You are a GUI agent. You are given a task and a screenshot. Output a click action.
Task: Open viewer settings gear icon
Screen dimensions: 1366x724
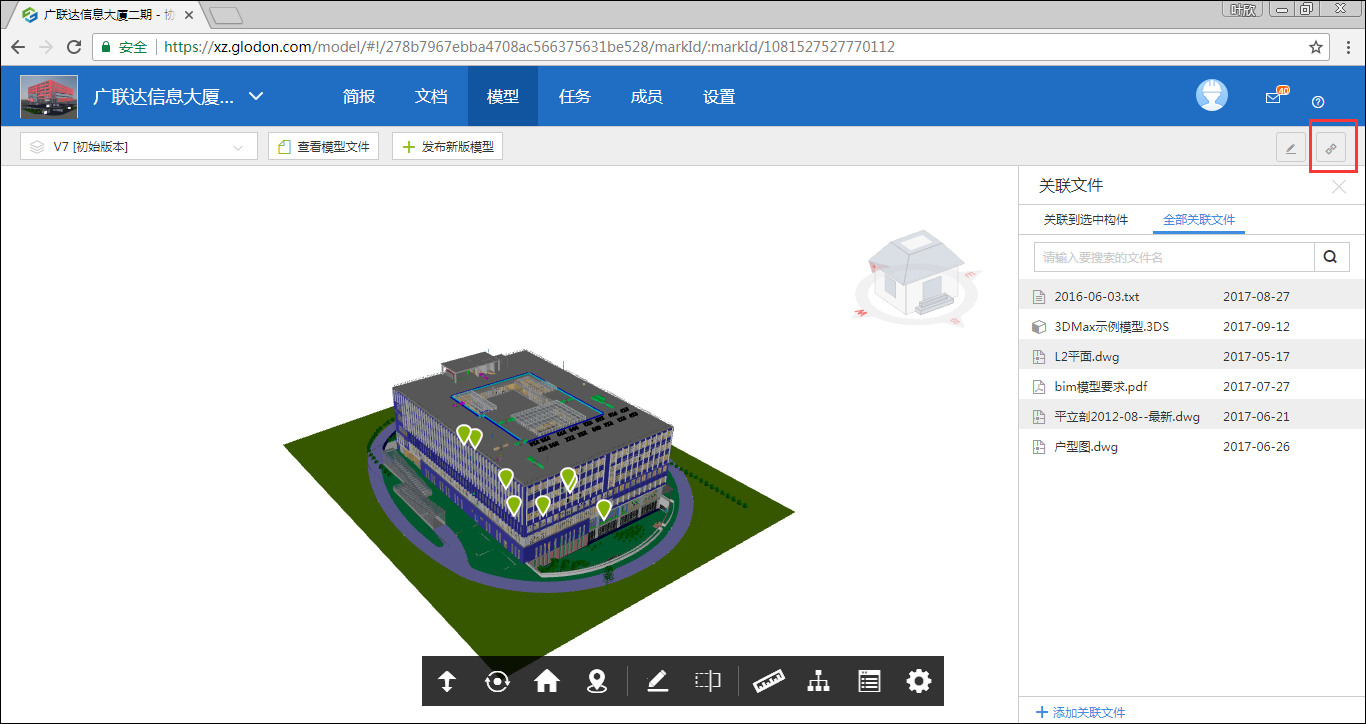pyautogui.click(x=918, y=682)
